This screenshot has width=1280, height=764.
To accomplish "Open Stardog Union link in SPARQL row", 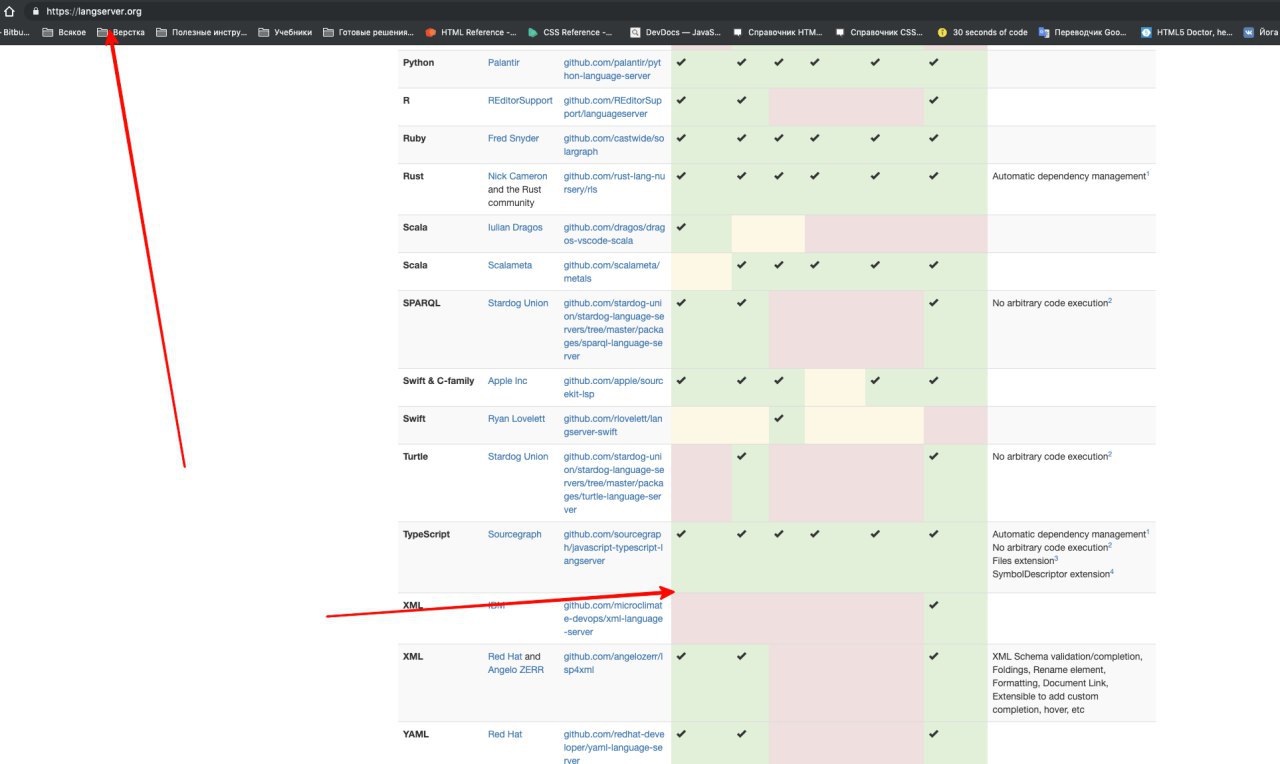I will point(518,303).
